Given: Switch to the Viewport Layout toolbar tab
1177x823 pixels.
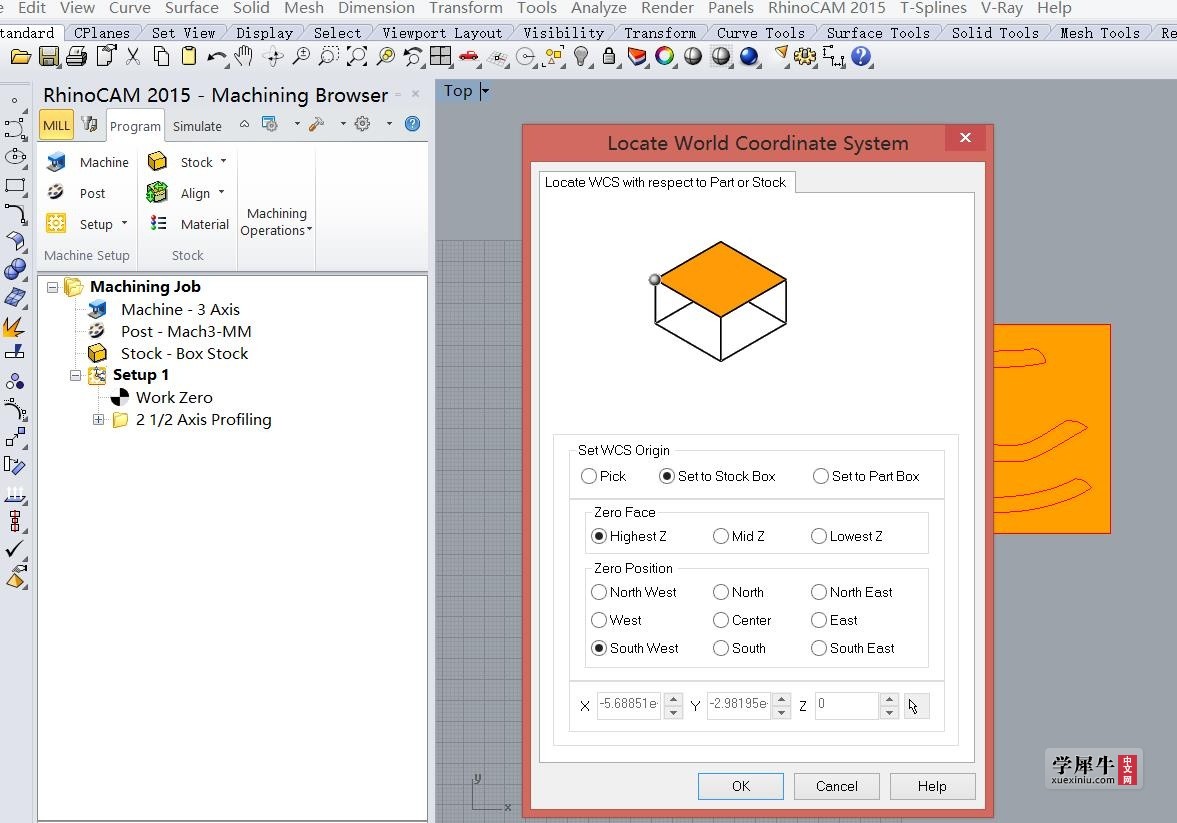Looking at the screenshot, I should (442, 33).
